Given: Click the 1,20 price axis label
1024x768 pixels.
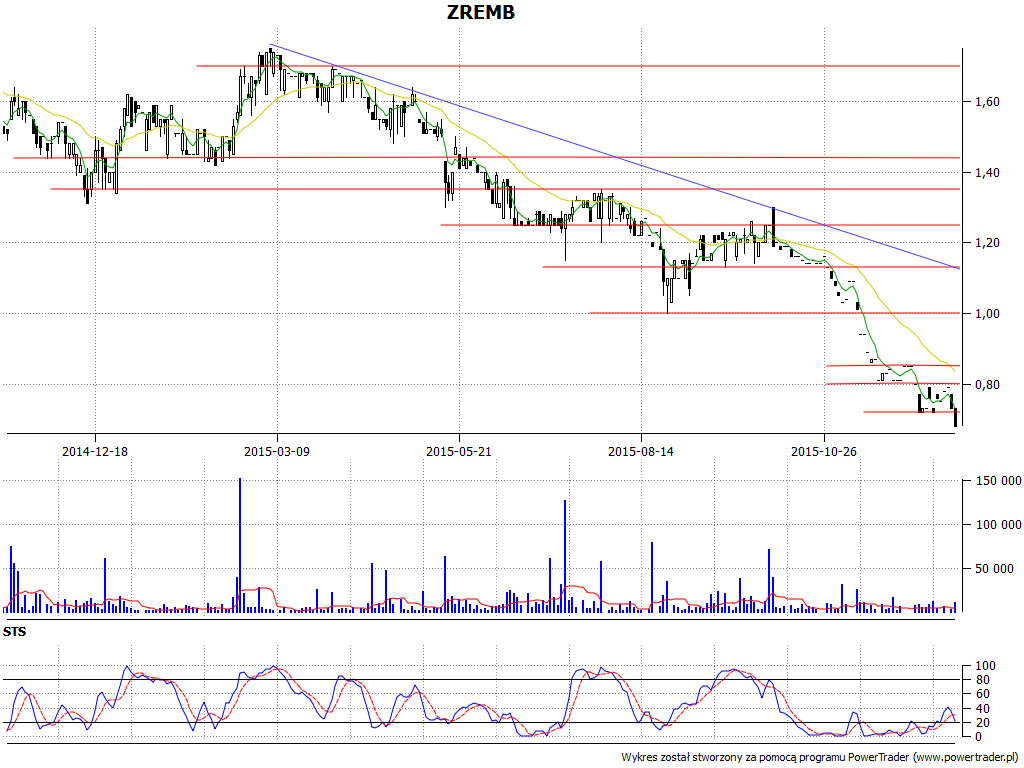Looking at the screenshot, I should click(987, 243).
